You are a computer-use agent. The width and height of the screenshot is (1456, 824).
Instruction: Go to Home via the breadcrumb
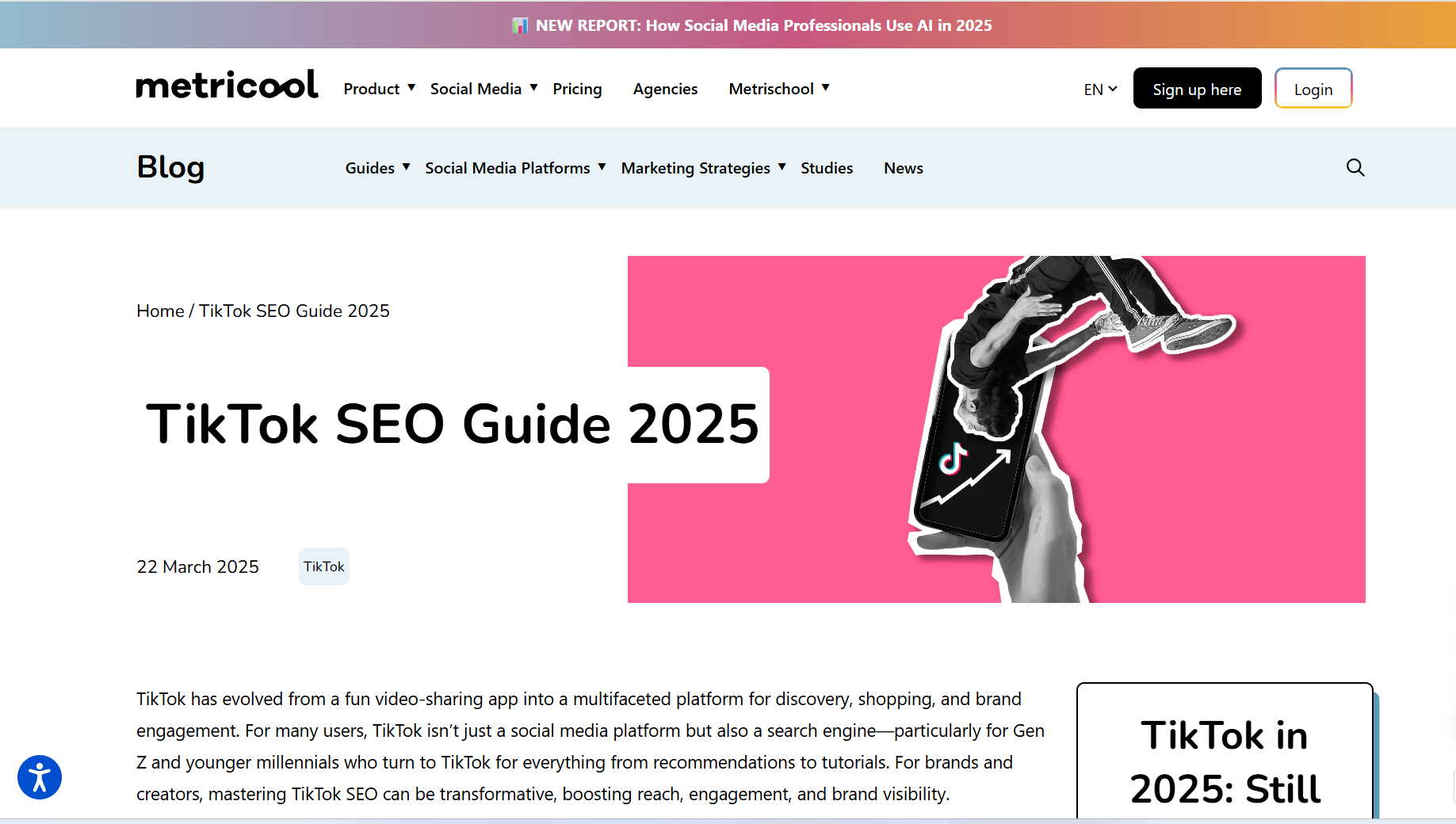[x=160, y=311]
